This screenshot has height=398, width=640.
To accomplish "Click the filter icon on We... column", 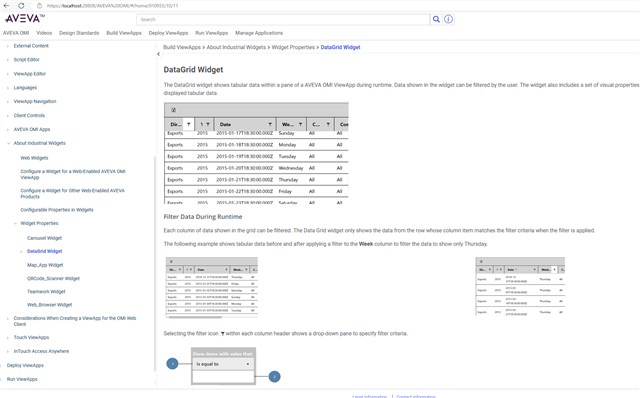I will [x=300, y=124].
